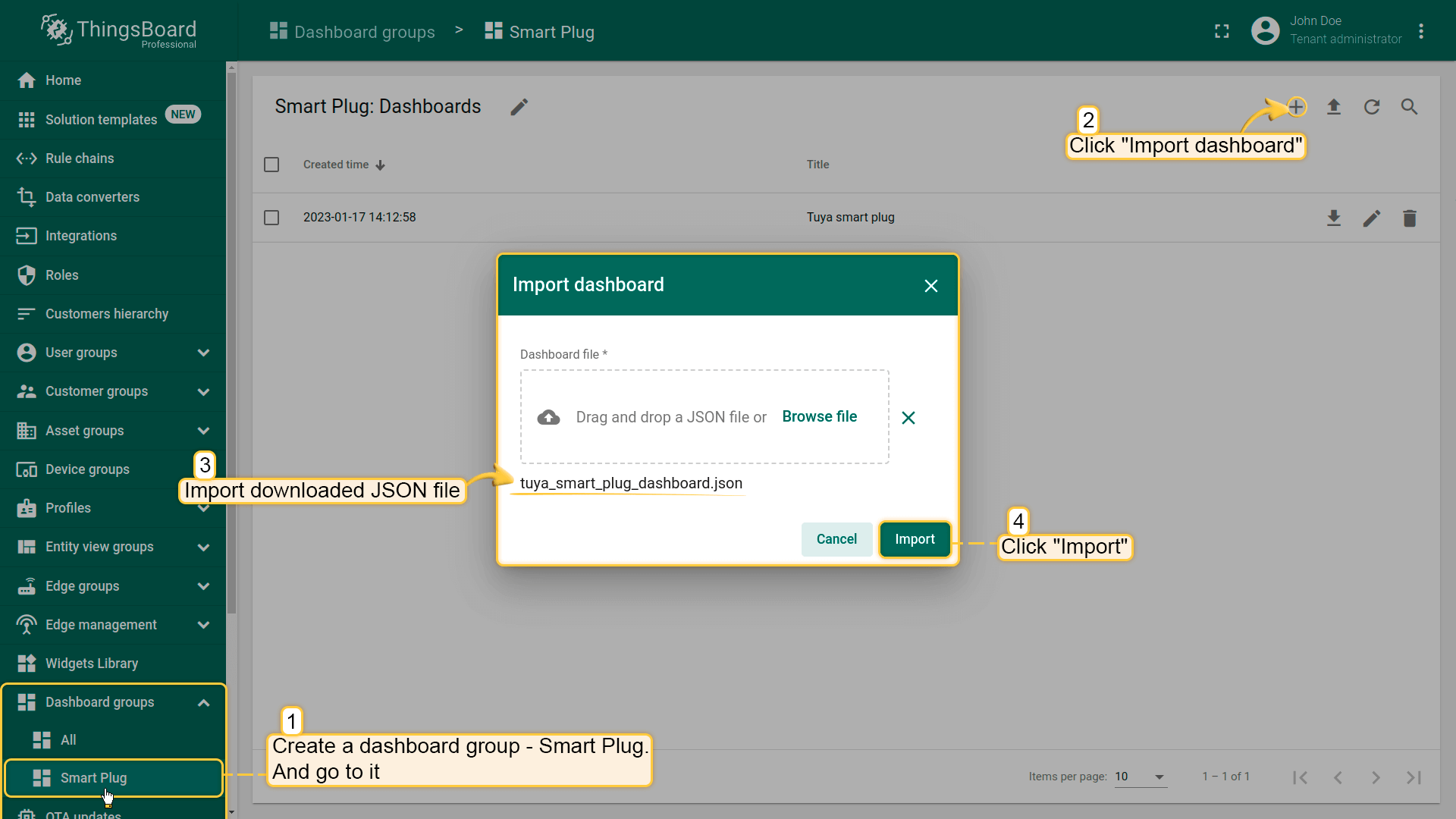The image size is (1456, 819).
Task: Click Browse file link
Action: click(x=819, y=416)
